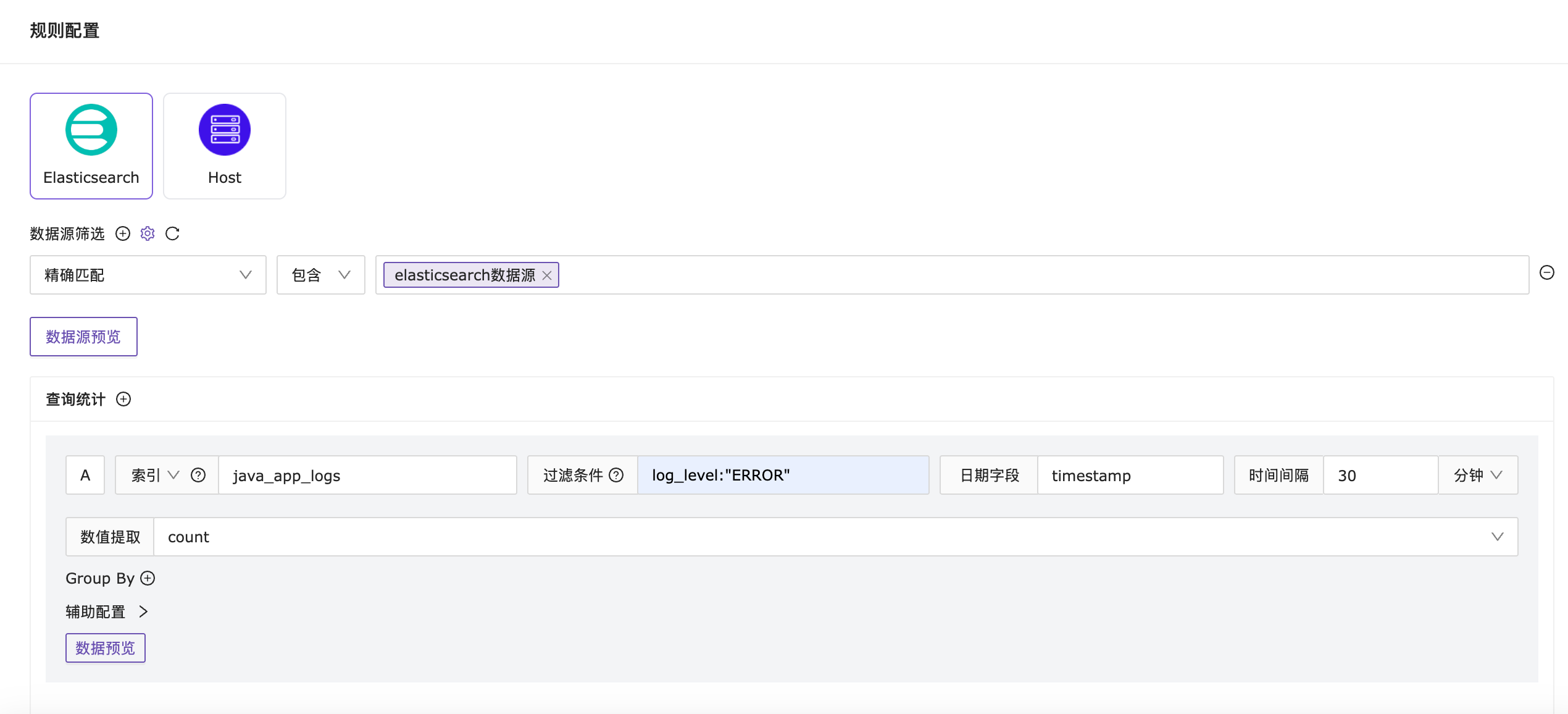
Task: Open the 包含 operator dropdown
Action: (320, 275)
